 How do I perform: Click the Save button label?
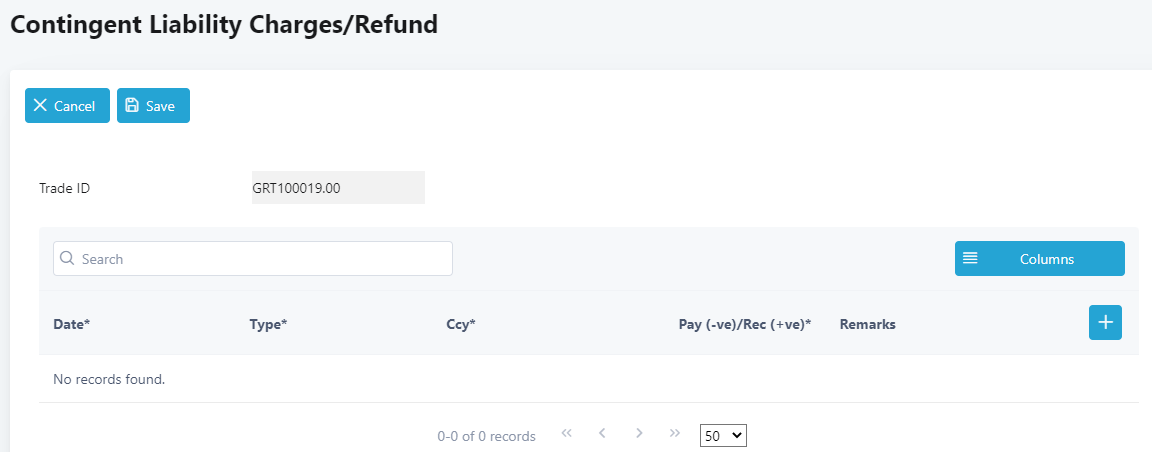coord(160,106)
